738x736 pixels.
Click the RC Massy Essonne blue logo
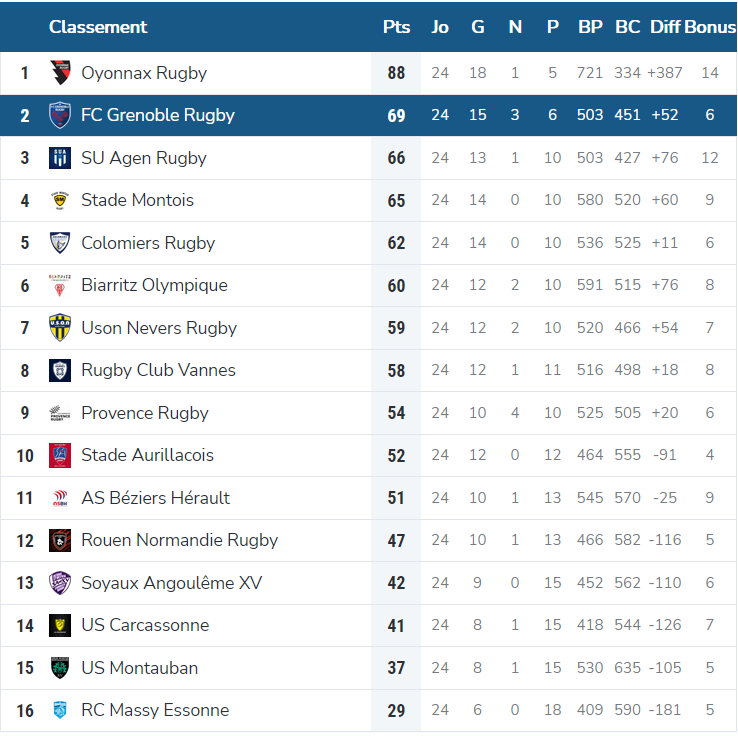60,710
